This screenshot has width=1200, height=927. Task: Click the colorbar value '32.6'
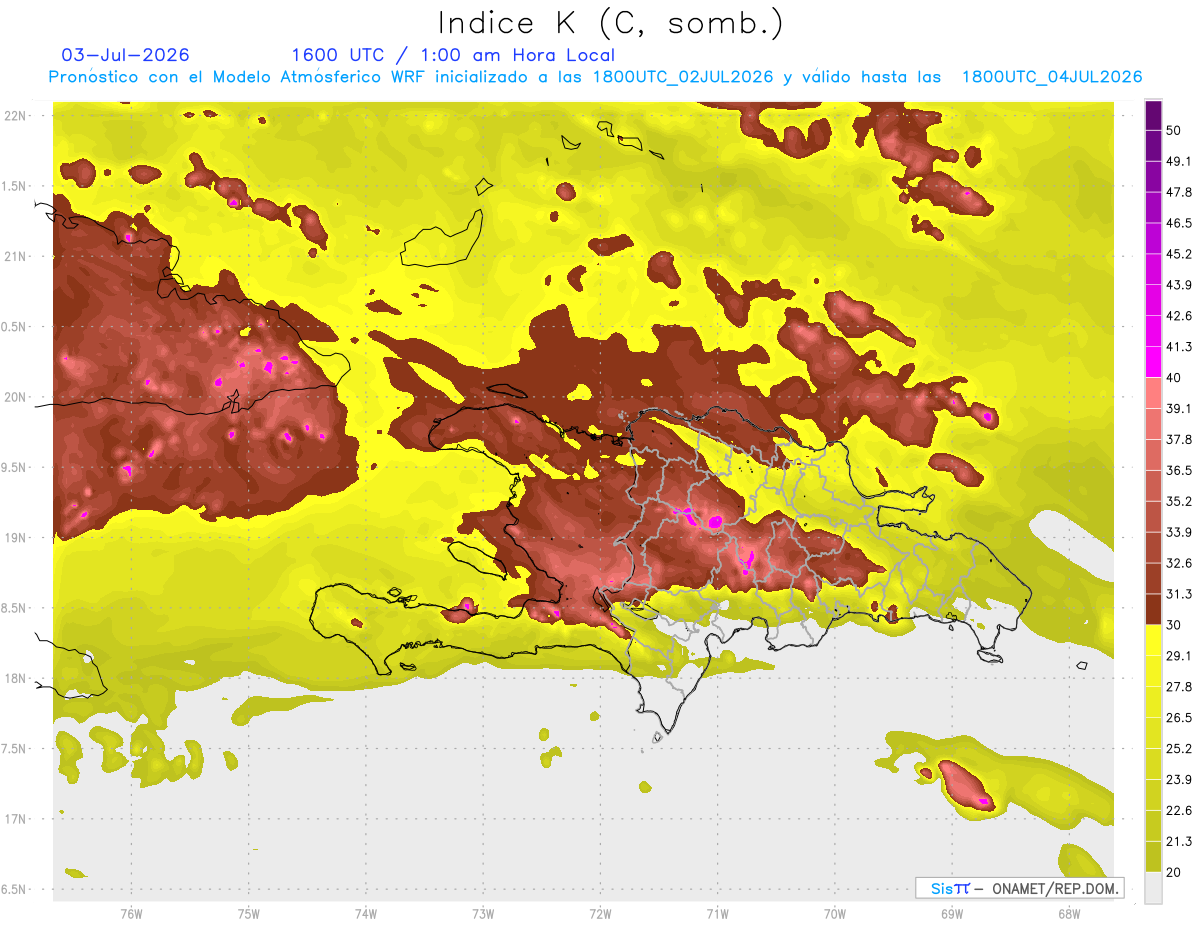point(1179,563)
